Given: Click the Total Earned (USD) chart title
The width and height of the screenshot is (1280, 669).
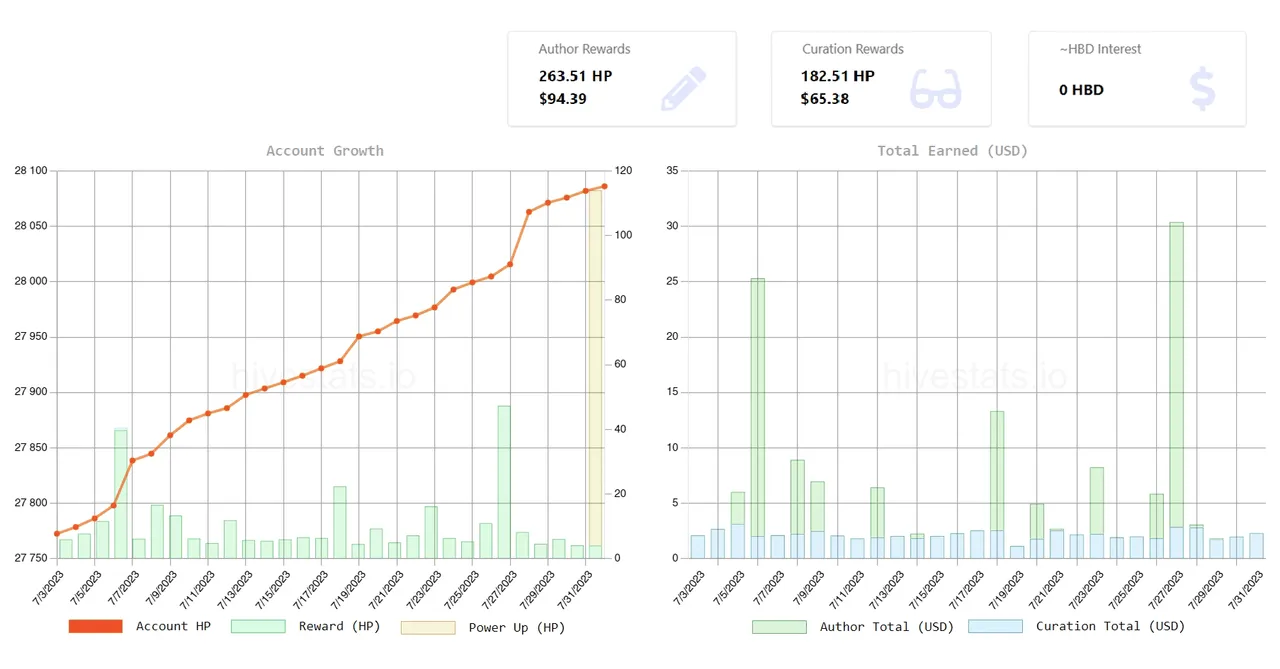Looking at the screenshot, I should pos(953,151).
